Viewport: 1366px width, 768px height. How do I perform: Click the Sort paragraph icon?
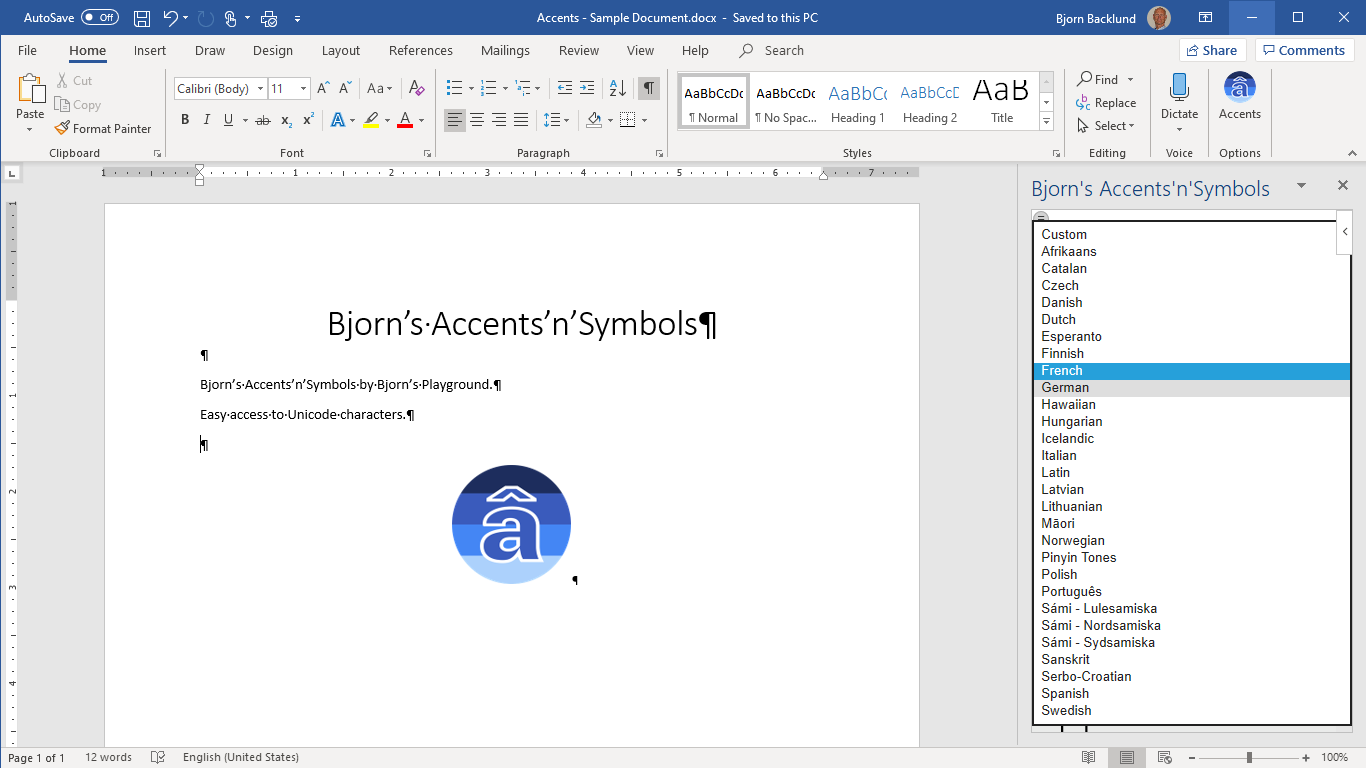pos(617,89)
